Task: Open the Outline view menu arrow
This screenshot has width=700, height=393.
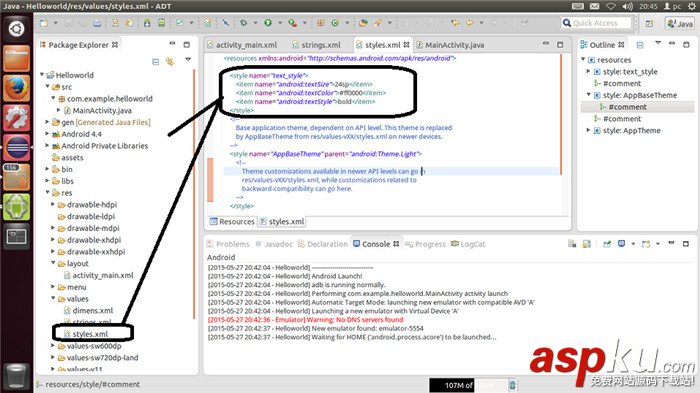Action: (658, 43)
